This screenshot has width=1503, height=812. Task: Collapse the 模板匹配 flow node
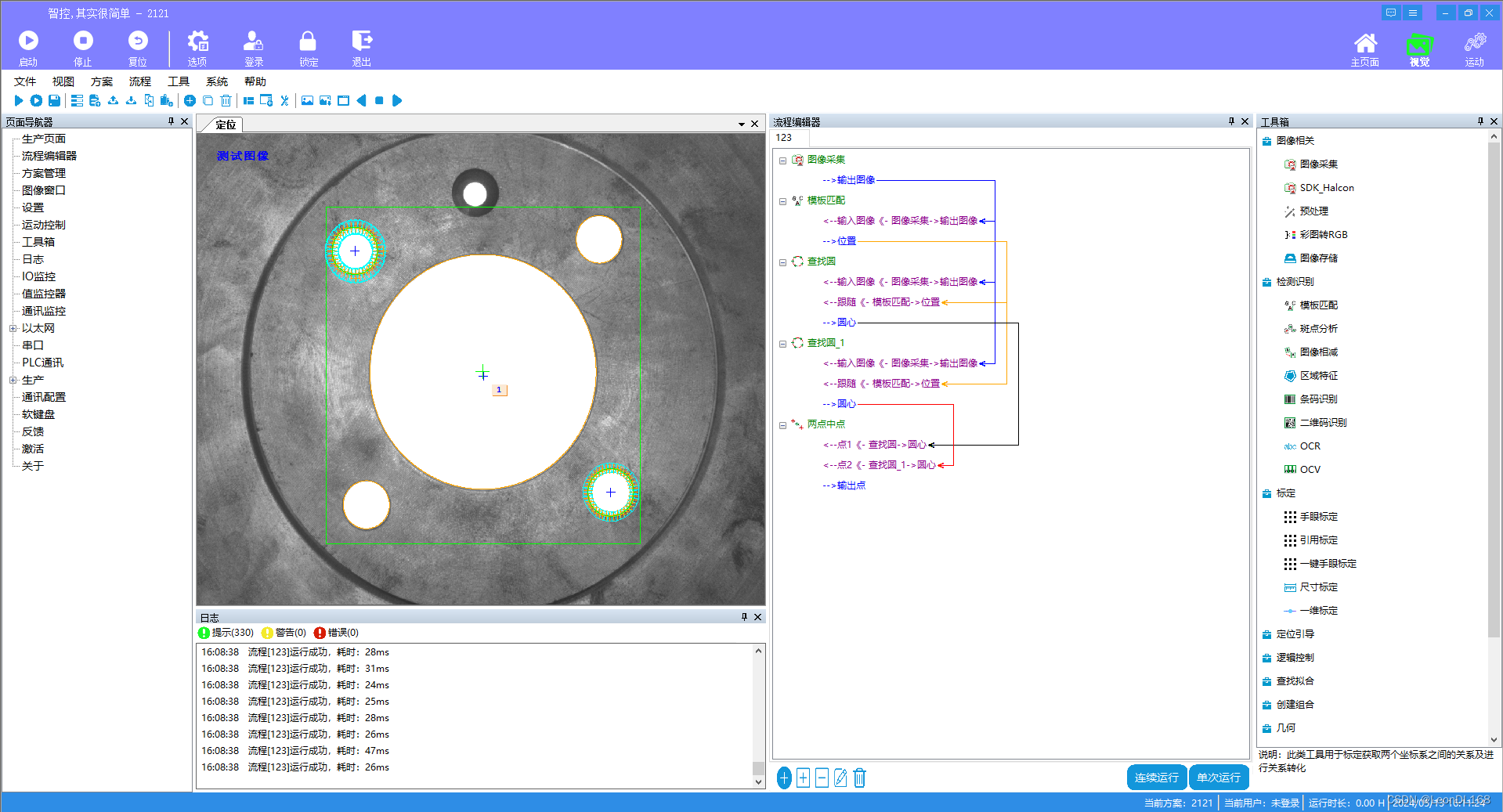[782, 201]
